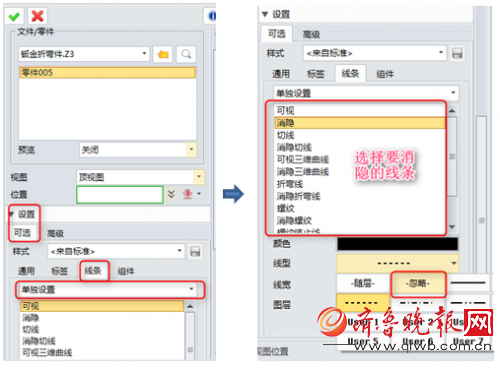Screen dimensions: 500x369
Task: Choose the -随层- line width option
Action: pos(363,284)
